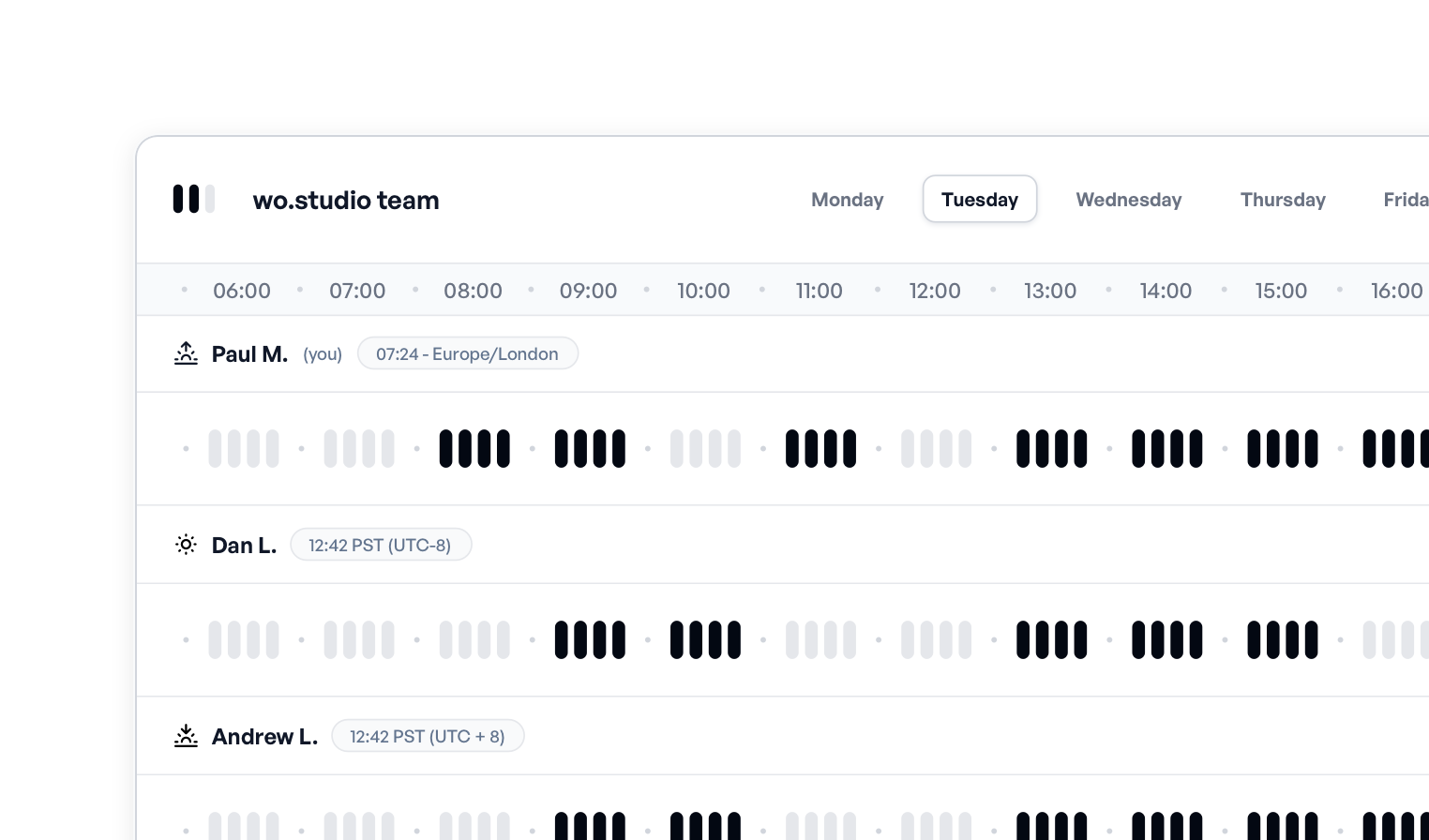Click the sun icon beside Dan L.

click(186, 545)
